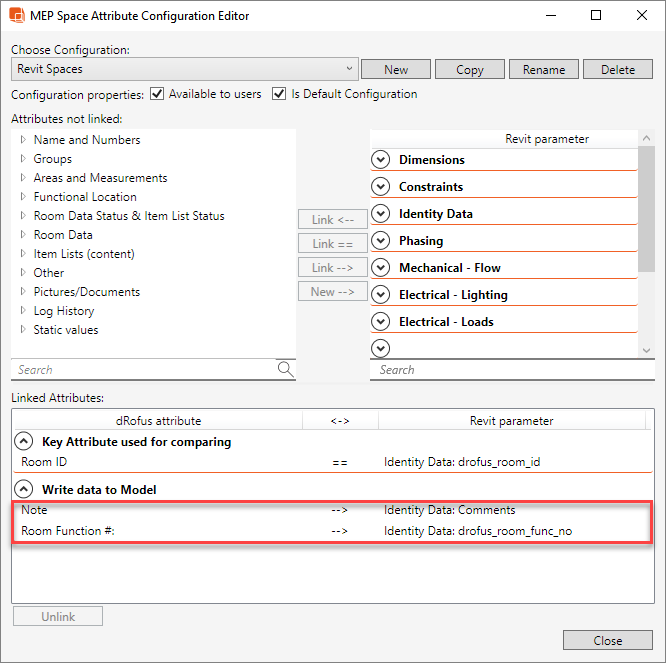
Task: Expand the Name and Numbers tree node
Action: click(23, 140)
